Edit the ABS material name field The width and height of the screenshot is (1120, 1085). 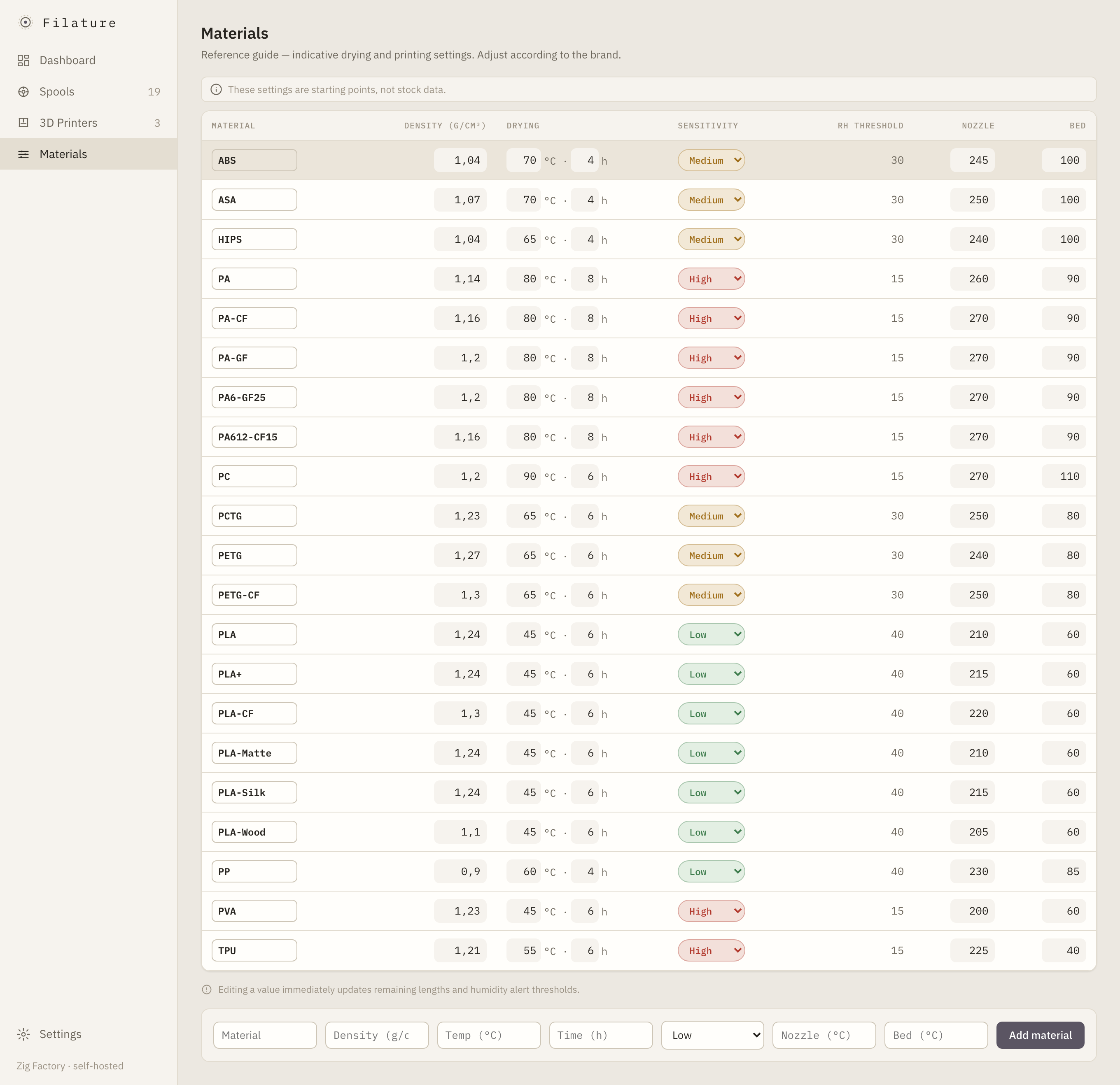(254, 161)
